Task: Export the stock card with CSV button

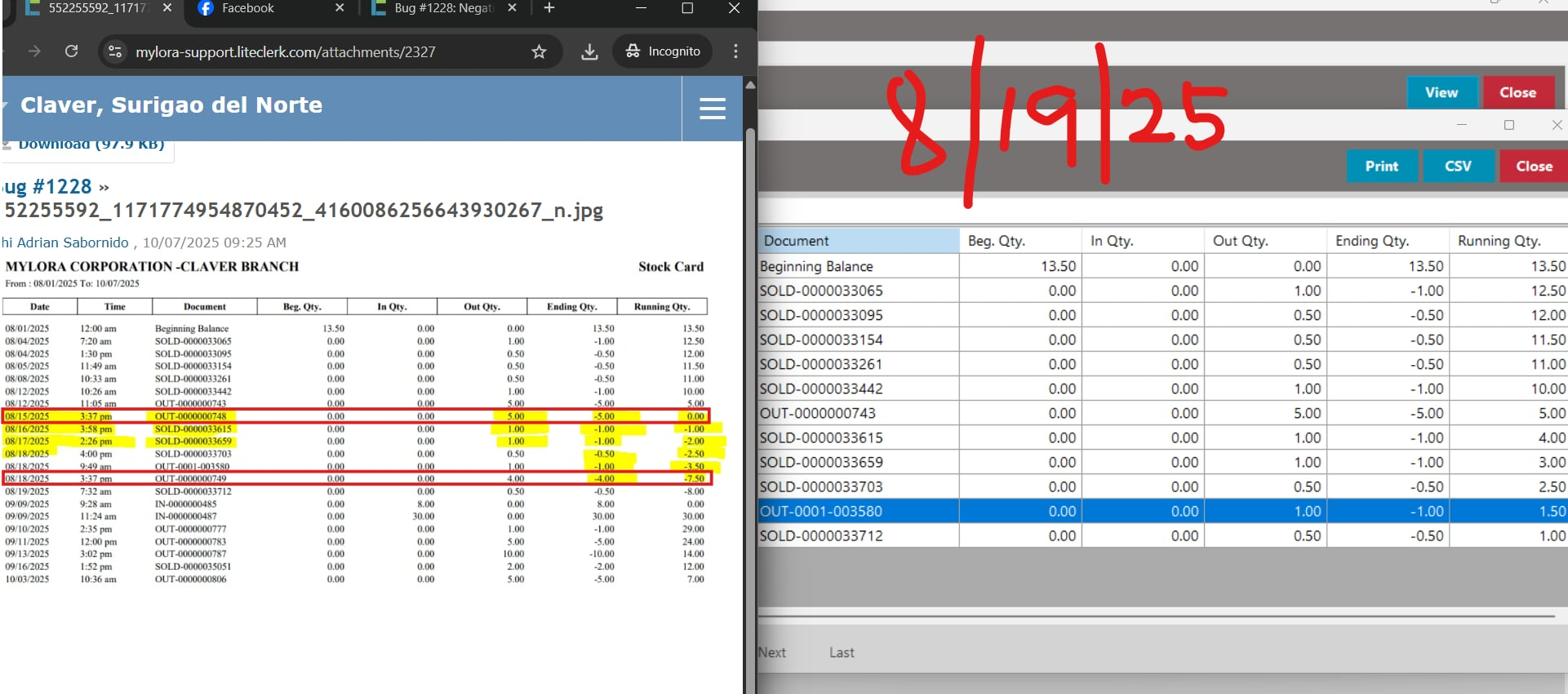Action: click(1458, 167)
